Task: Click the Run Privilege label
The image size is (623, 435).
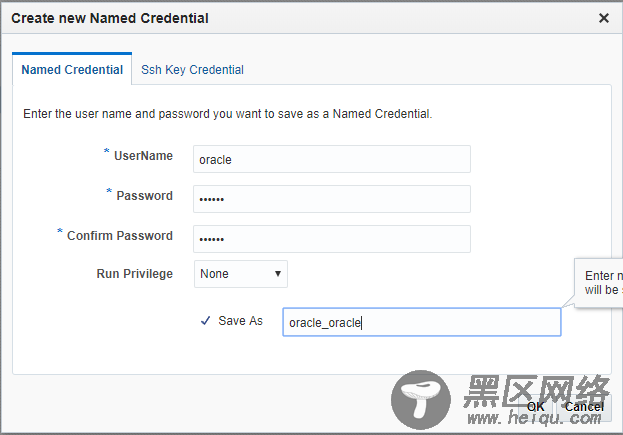Action: (x=135, y=274)
